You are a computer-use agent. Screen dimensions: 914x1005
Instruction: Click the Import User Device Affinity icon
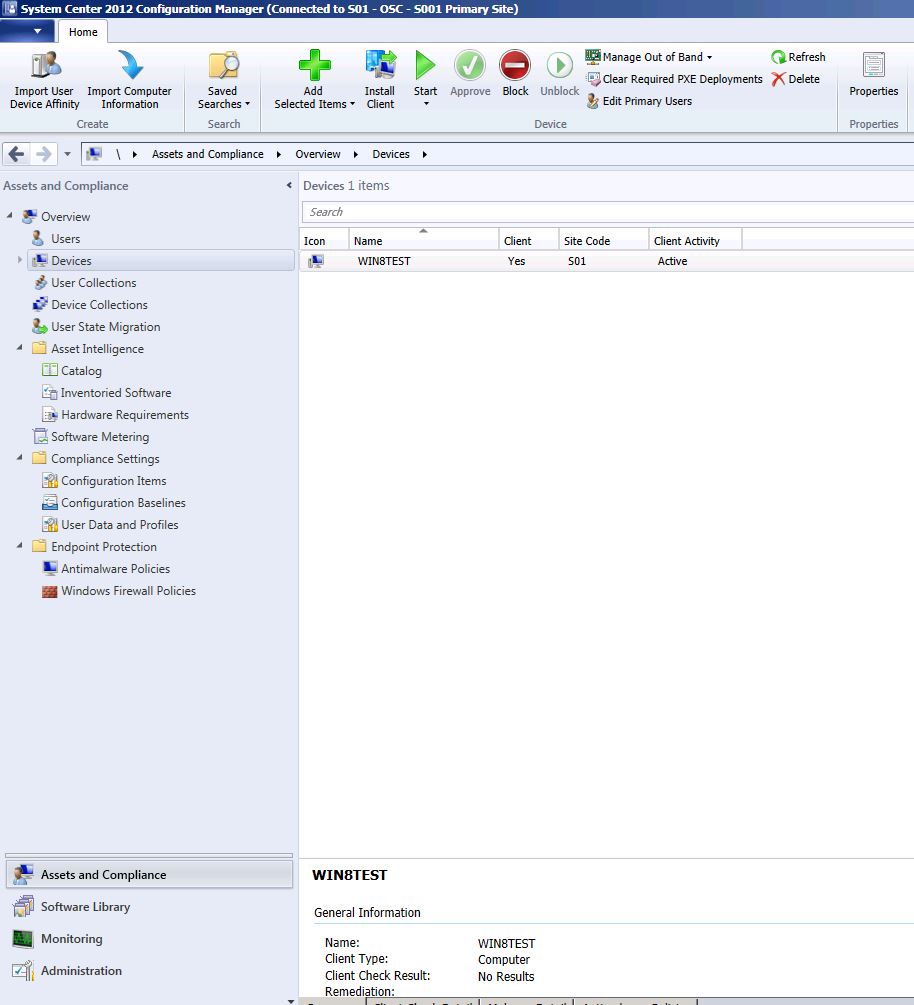(45, 66)
